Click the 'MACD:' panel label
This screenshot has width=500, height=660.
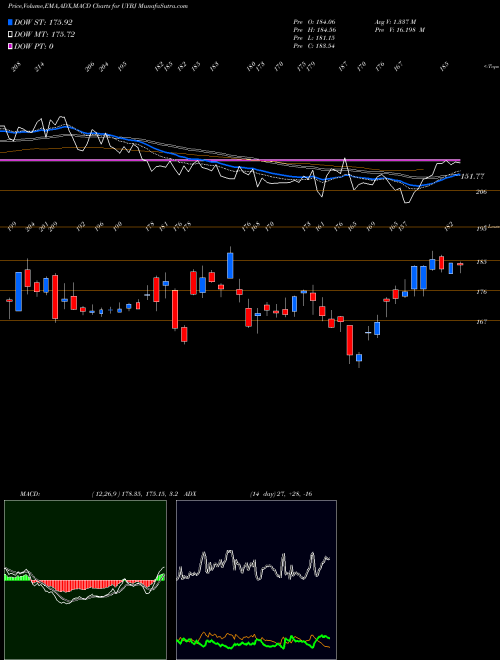point(29,493)
